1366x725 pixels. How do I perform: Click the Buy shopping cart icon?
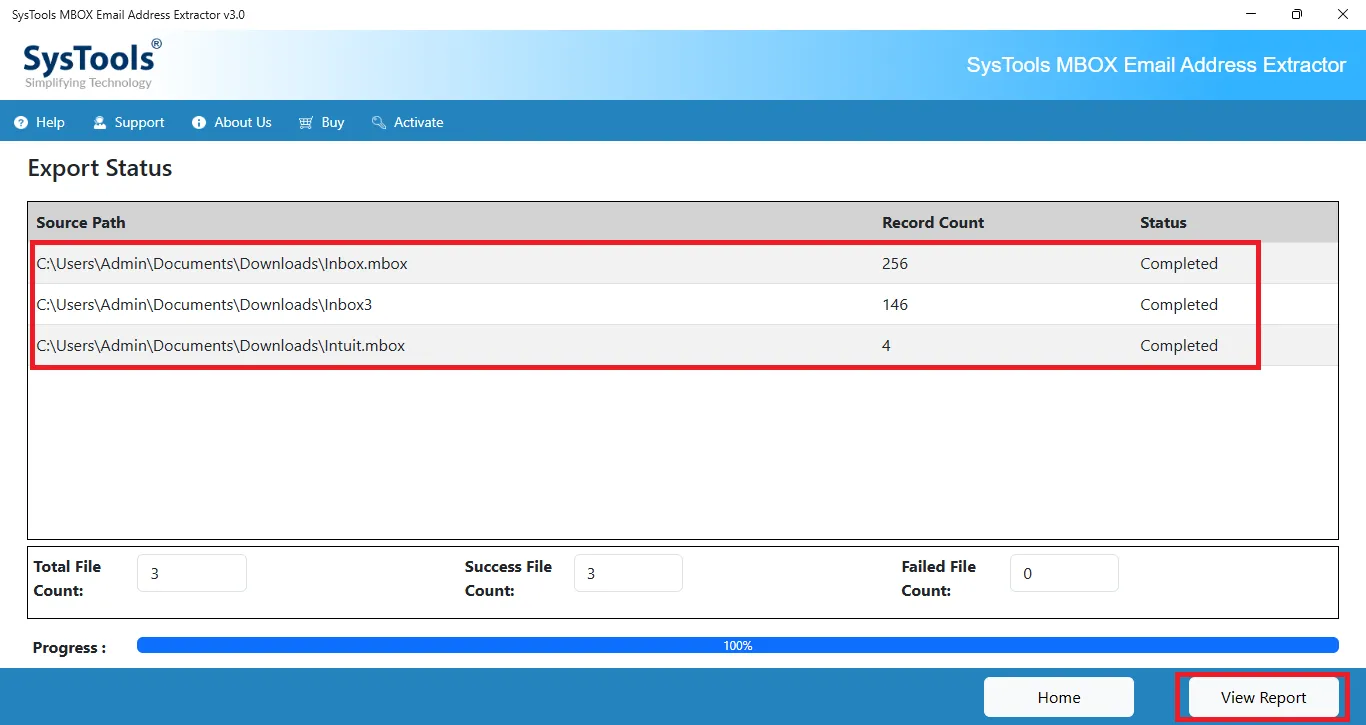(x=306, y=123)
